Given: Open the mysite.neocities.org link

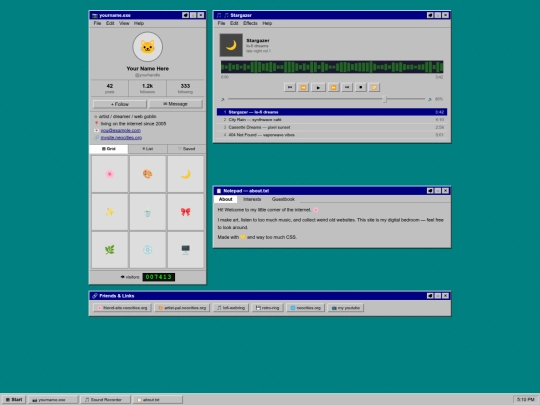Looking at the screenshot, I should click(121, 137).
